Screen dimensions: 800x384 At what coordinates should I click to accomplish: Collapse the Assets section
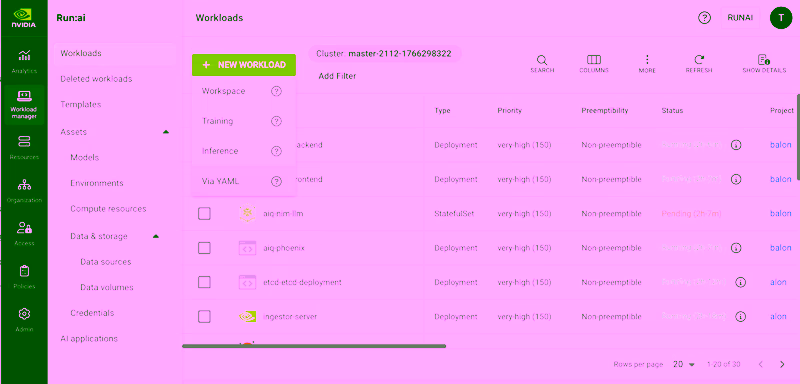pyautogui.click(x=165, y=132)
